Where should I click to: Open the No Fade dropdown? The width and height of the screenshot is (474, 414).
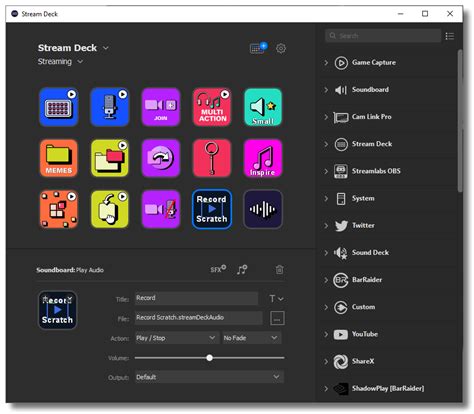pos(252,338)
